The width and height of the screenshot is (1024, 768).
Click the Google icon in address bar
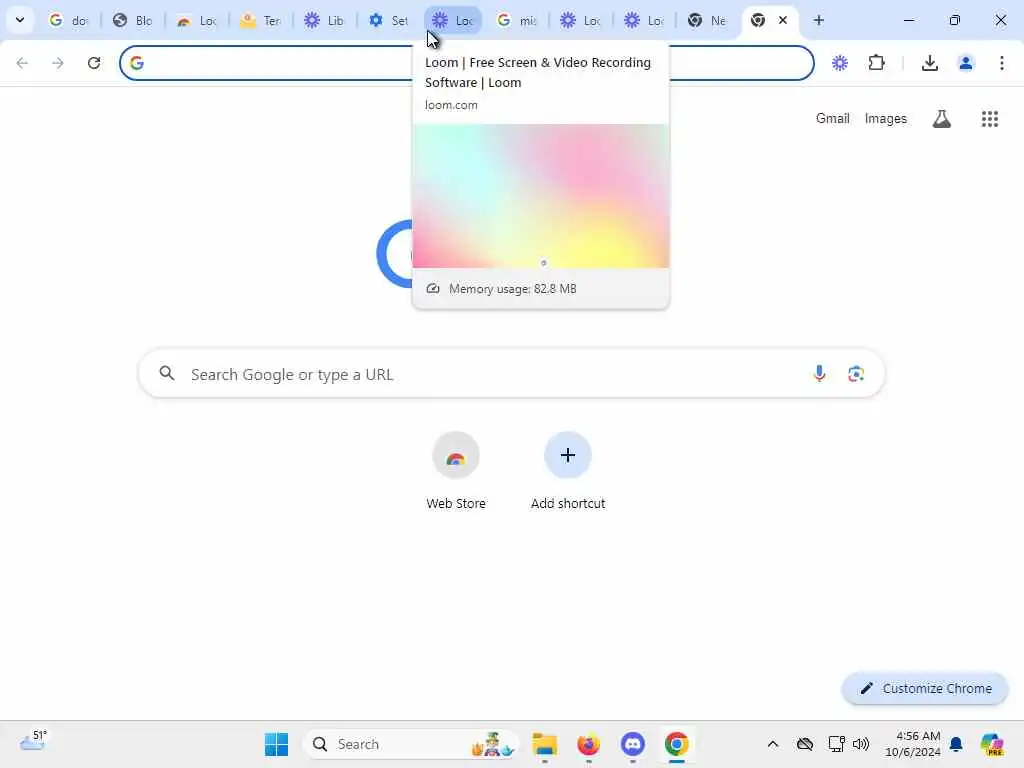click(x=136, y=63)
